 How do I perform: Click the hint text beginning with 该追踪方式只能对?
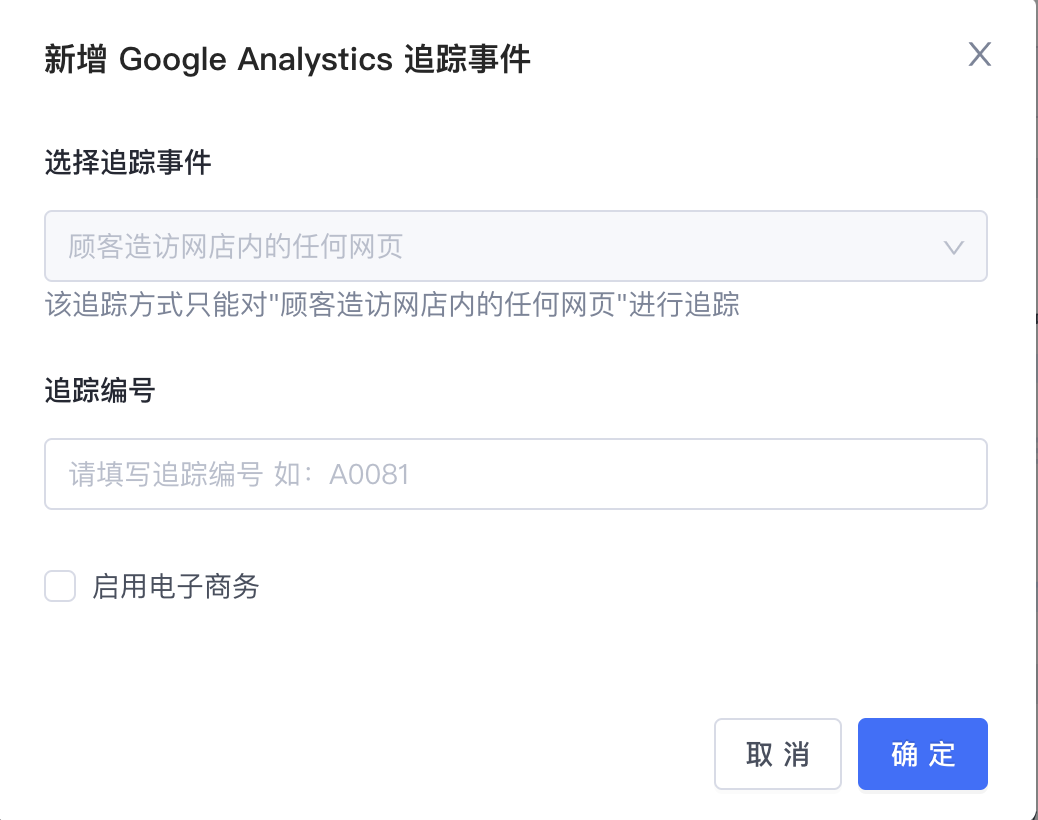(x=392, y=305)
